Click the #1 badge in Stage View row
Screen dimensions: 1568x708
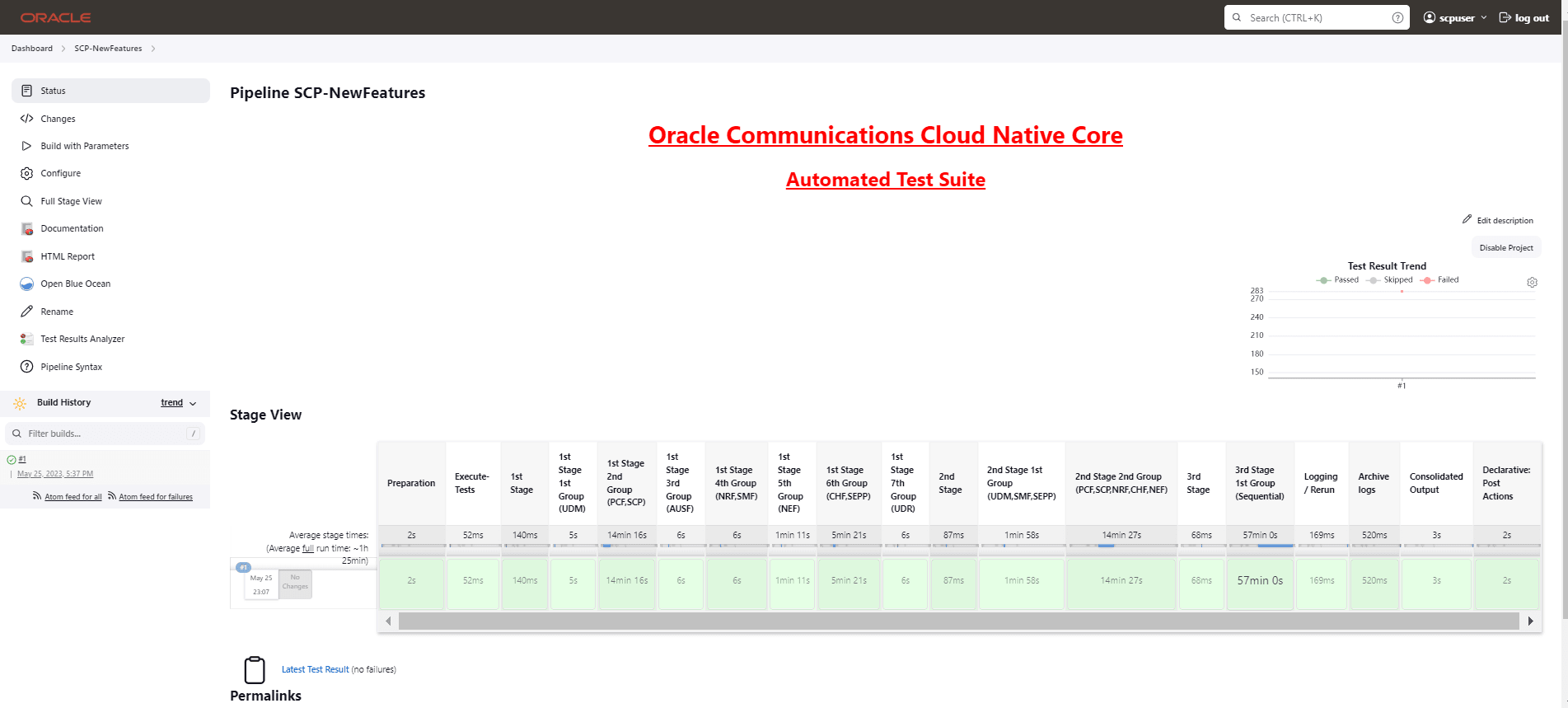[x=243, y=567]
